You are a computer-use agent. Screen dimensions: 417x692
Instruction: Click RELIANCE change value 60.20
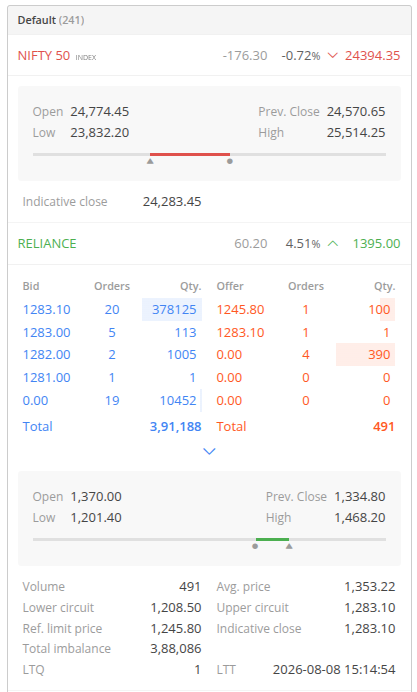(251, 244)
